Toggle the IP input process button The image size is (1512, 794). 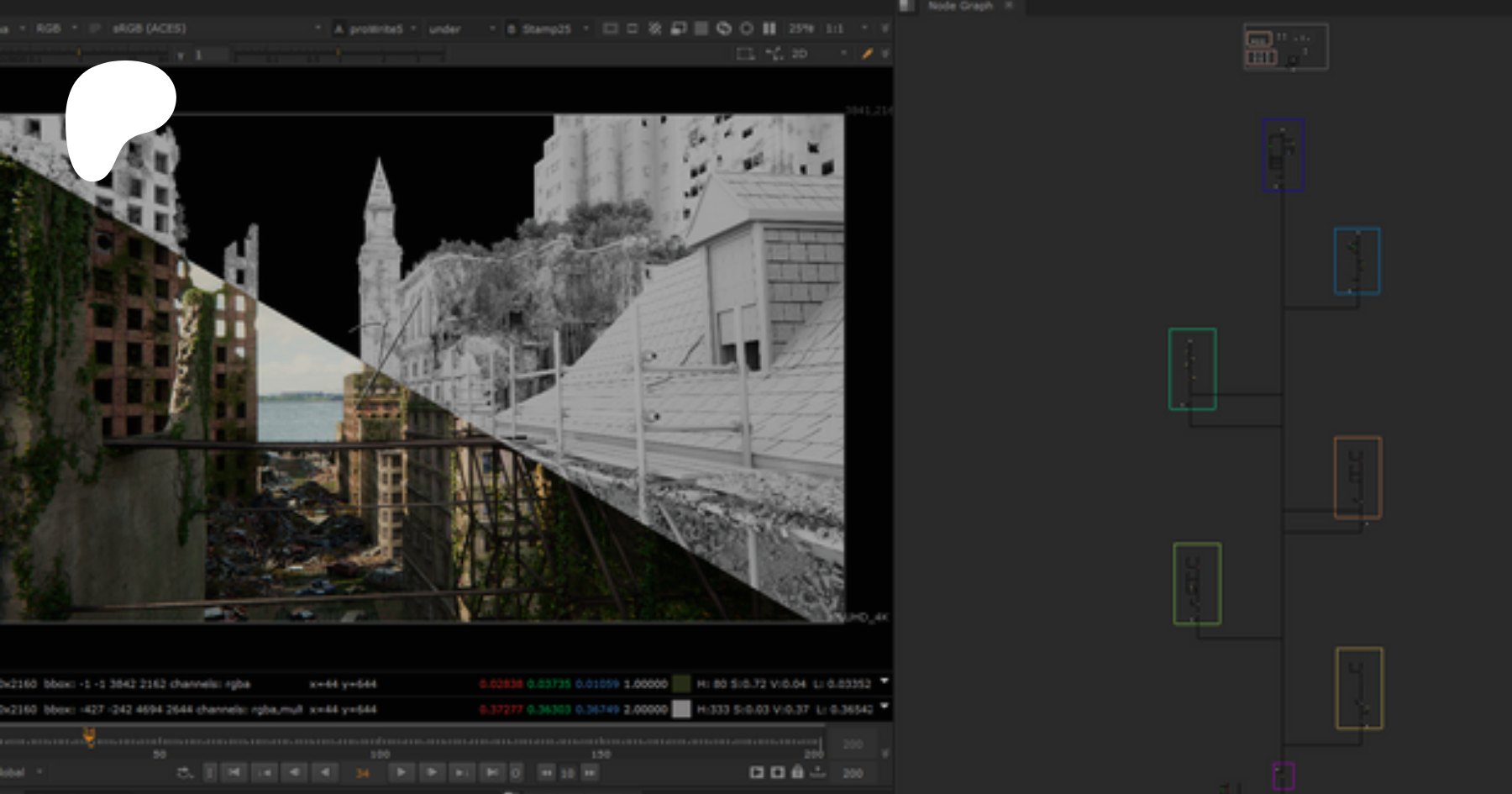[95, 29]
